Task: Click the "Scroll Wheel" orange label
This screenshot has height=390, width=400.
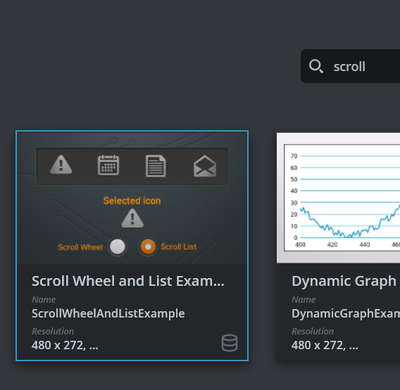Action: 80,247
